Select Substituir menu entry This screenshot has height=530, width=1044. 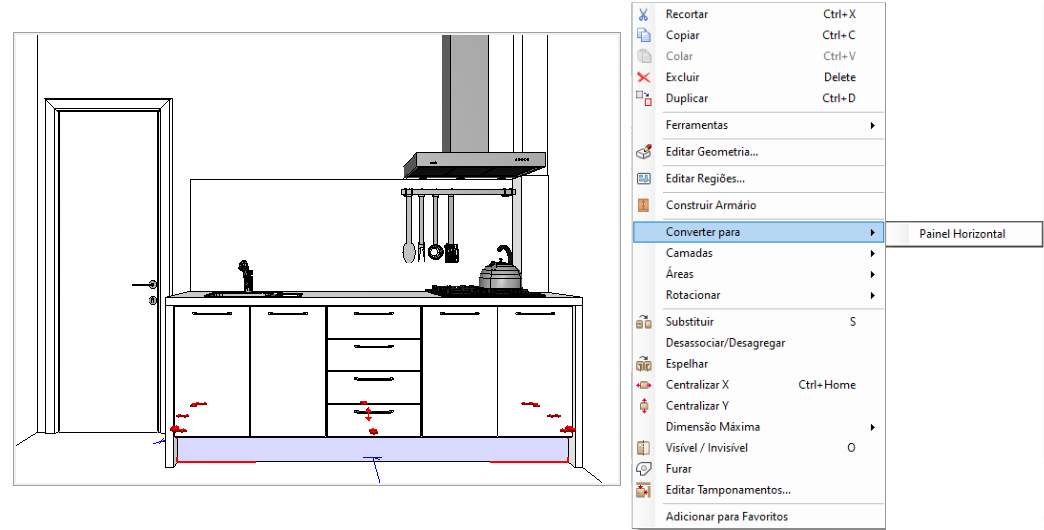(x=758, y=322)
